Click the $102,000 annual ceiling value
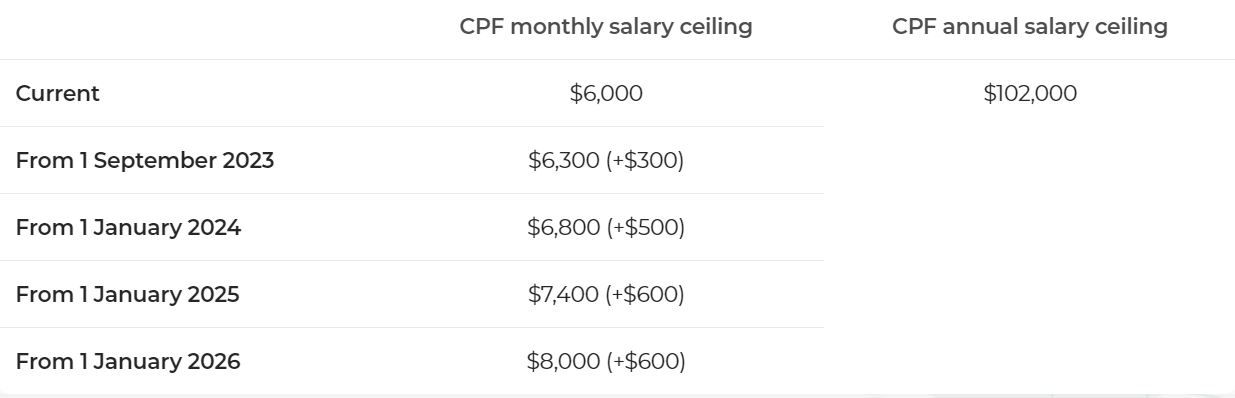Screen dimensions: 1235x398 coord(1030,94)
